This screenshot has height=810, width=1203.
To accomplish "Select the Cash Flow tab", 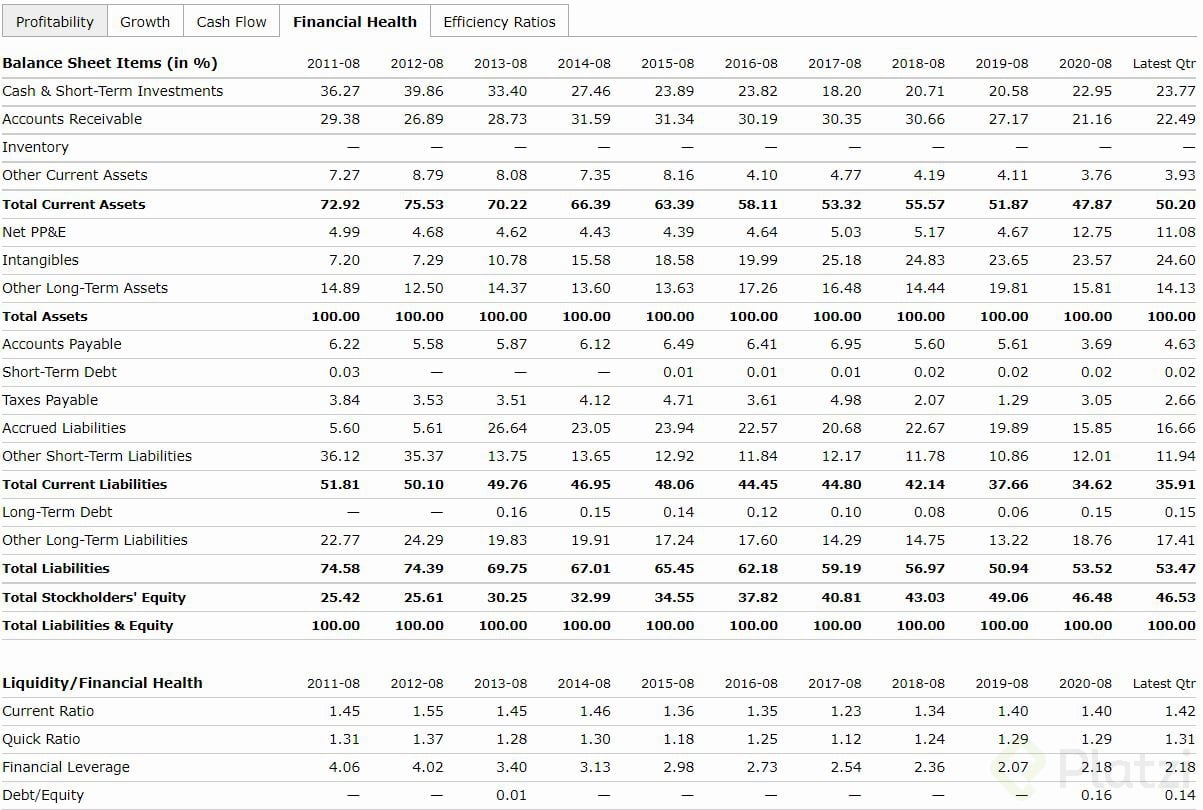I will [x=231, y=22].
